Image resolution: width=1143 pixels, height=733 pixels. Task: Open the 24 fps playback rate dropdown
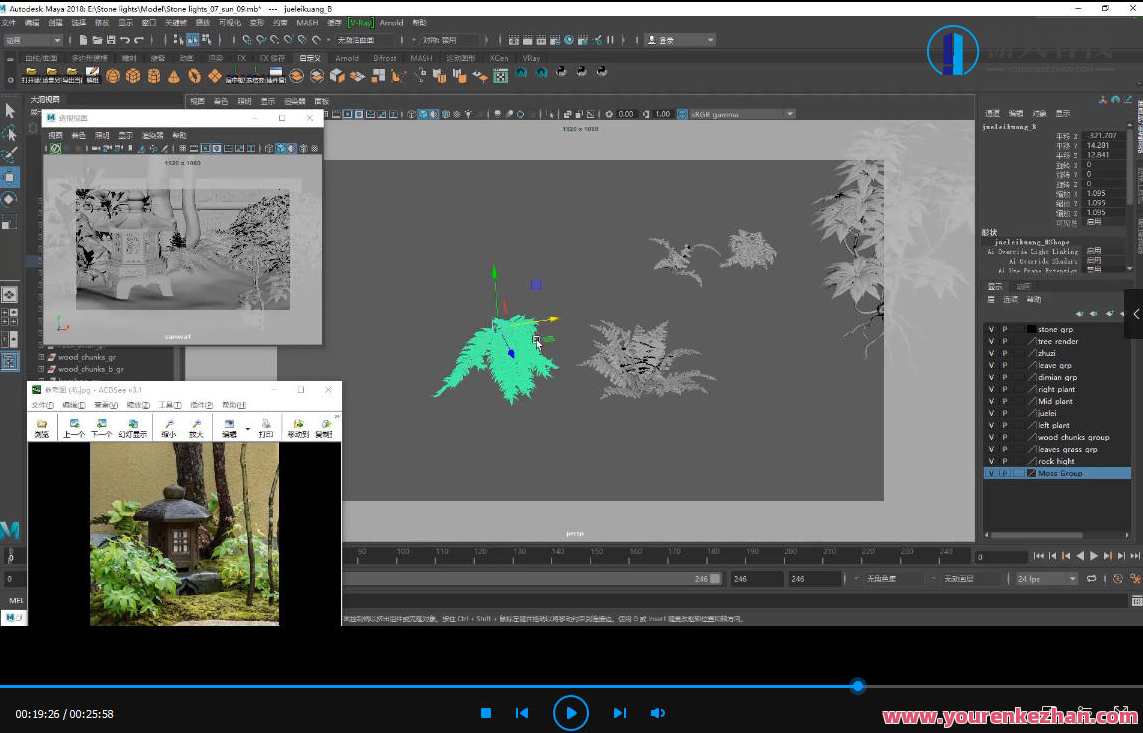(1043, 578)
